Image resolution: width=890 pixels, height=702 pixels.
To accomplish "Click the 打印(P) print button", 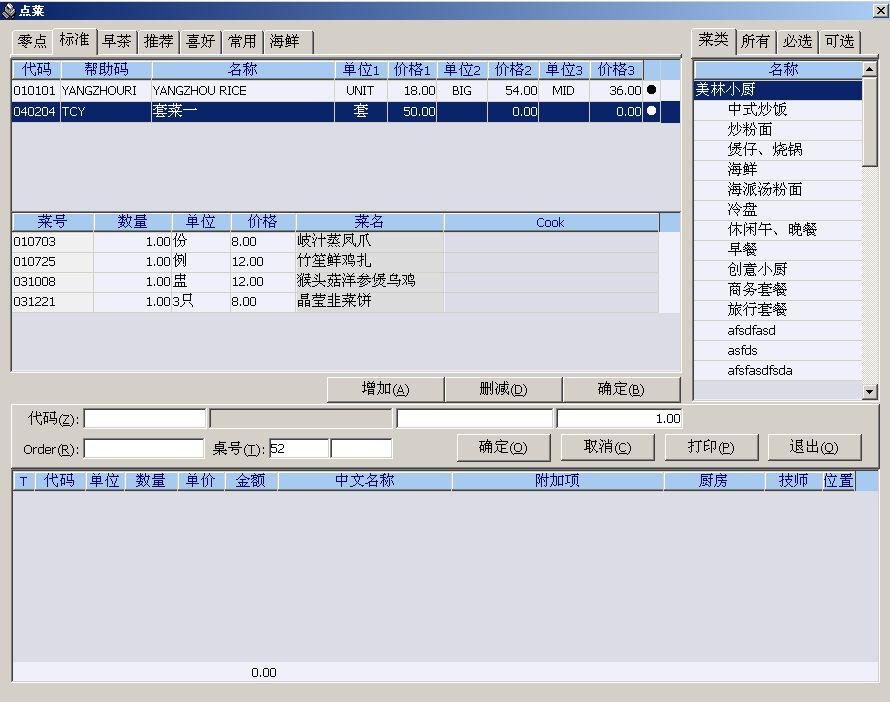I will tap(711, 447).
